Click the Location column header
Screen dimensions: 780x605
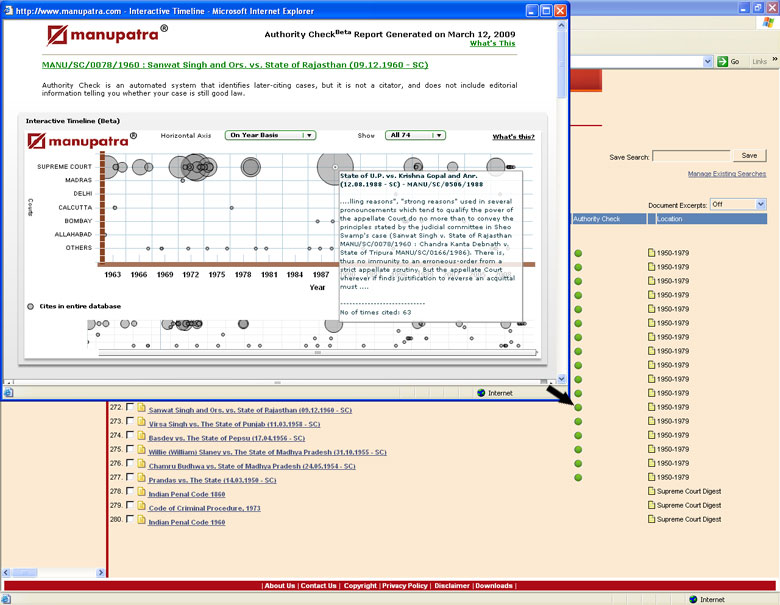[x=711, y=219]
